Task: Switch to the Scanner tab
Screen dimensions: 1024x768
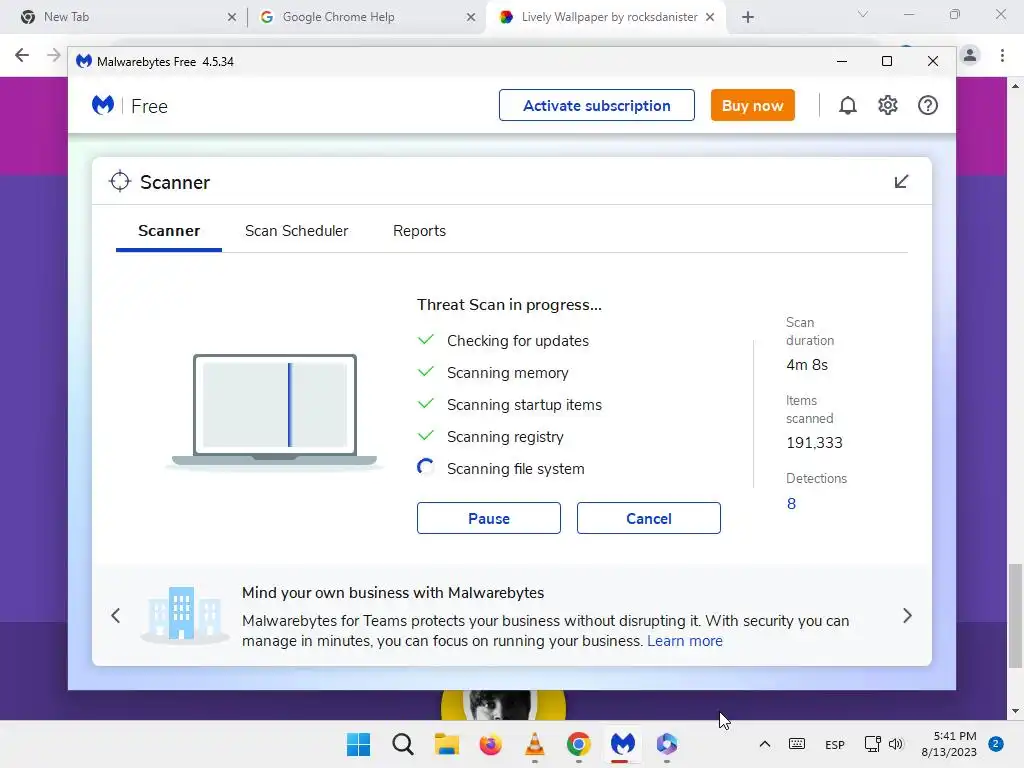Action: pos(169,231)
